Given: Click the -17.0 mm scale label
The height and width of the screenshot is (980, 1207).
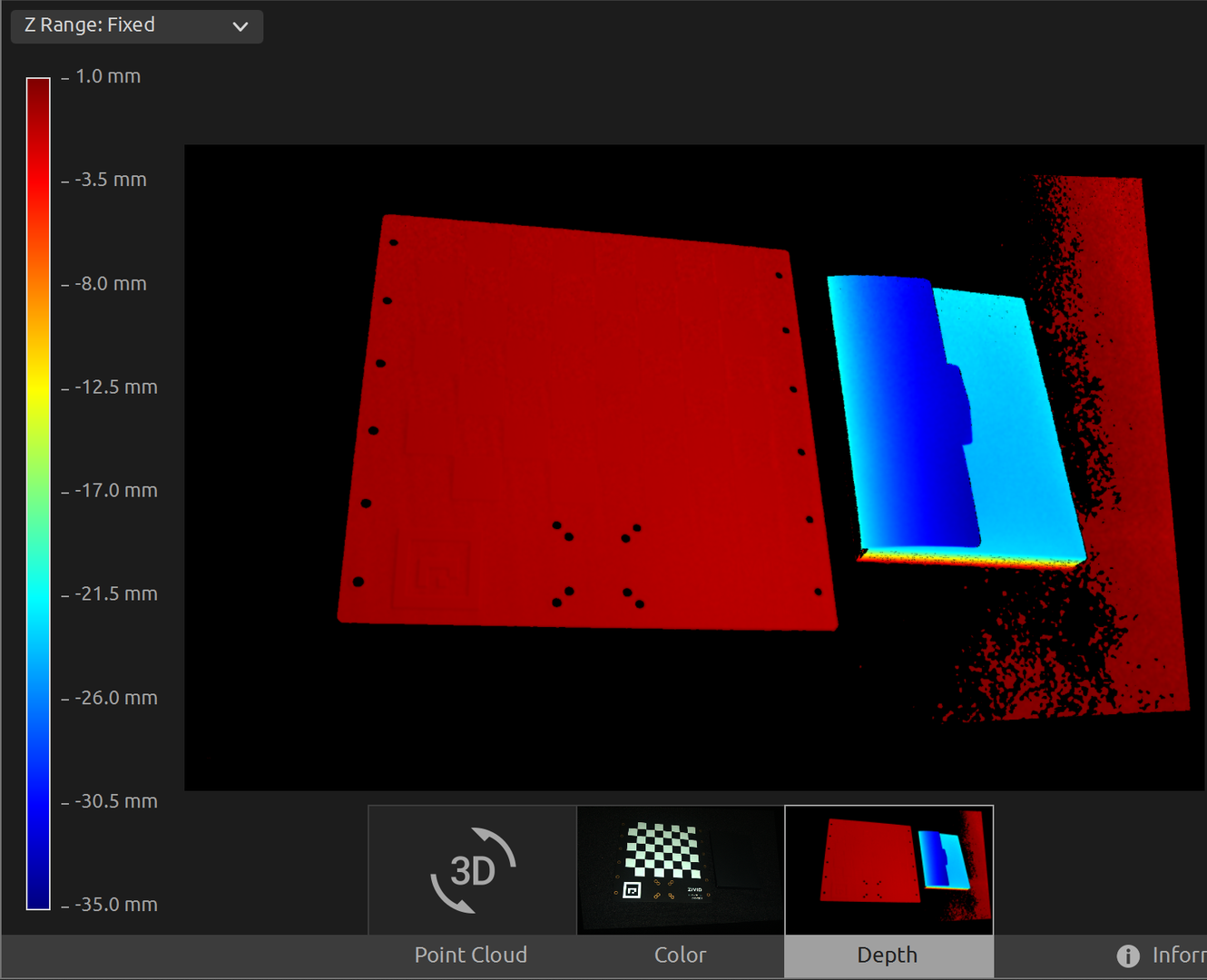Looking at the screenshot, I should point(116,491).
